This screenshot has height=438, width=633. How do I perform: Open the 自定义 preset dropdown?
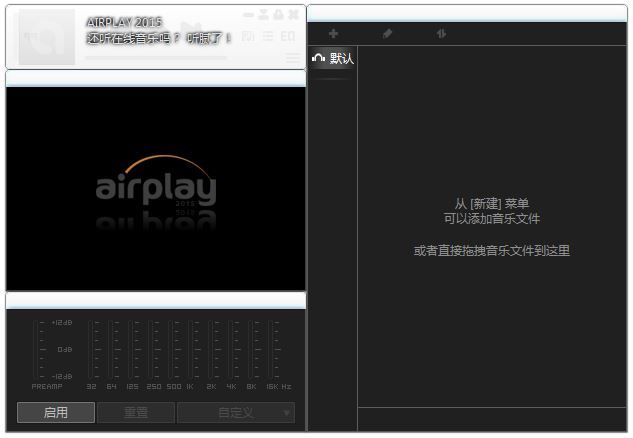tap(236, 412)
